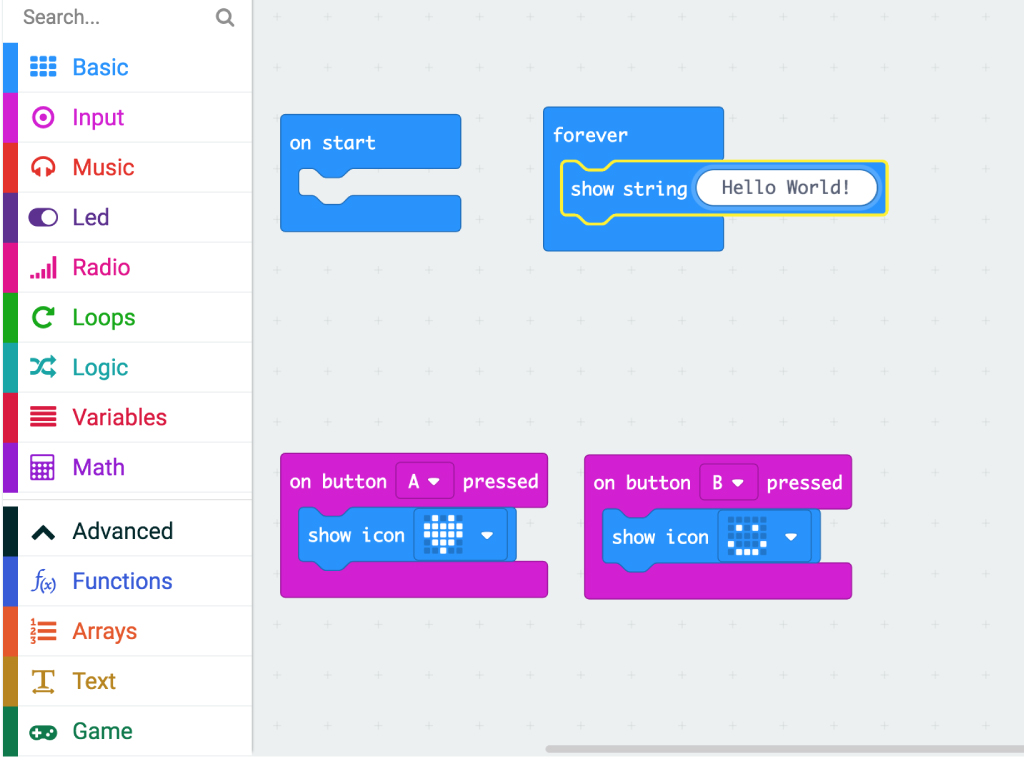Open the Logic category
Viewport: 1024px width, 768px height.
pyautogui.click(x=127, y=367)
